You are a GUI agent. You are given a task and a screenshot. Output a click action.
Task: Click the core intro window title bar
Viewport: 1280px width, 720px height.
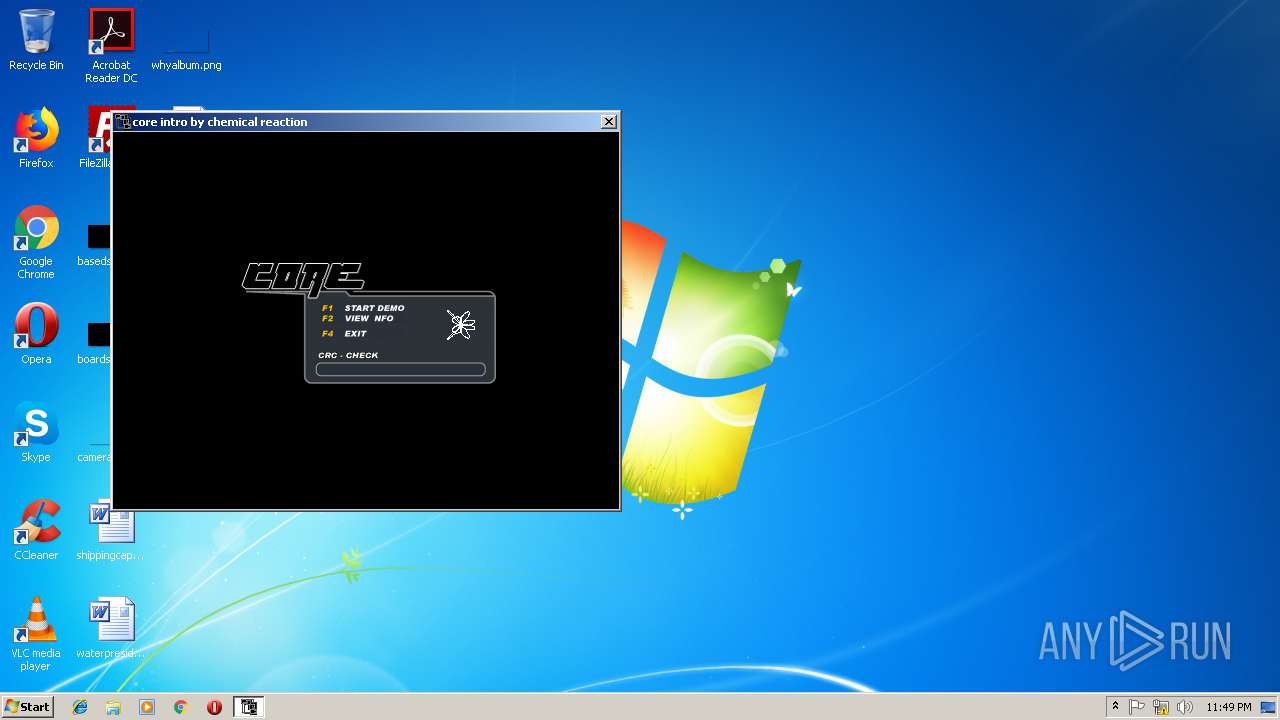pos(365,122)
